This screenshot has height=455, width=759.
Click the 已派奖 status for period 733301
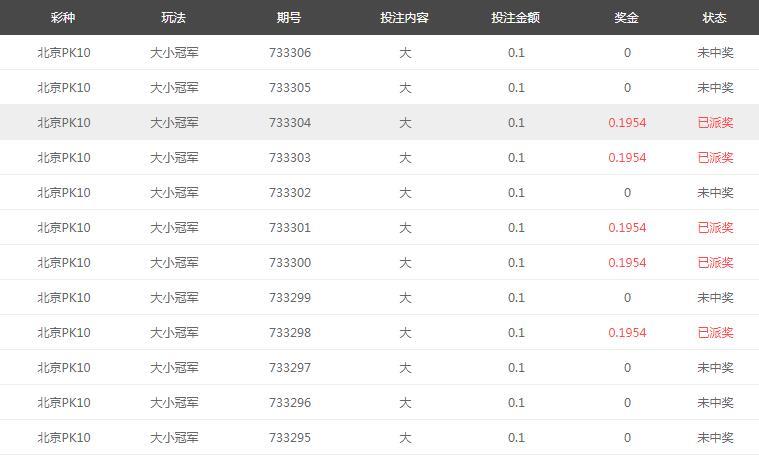click(715, 228)
